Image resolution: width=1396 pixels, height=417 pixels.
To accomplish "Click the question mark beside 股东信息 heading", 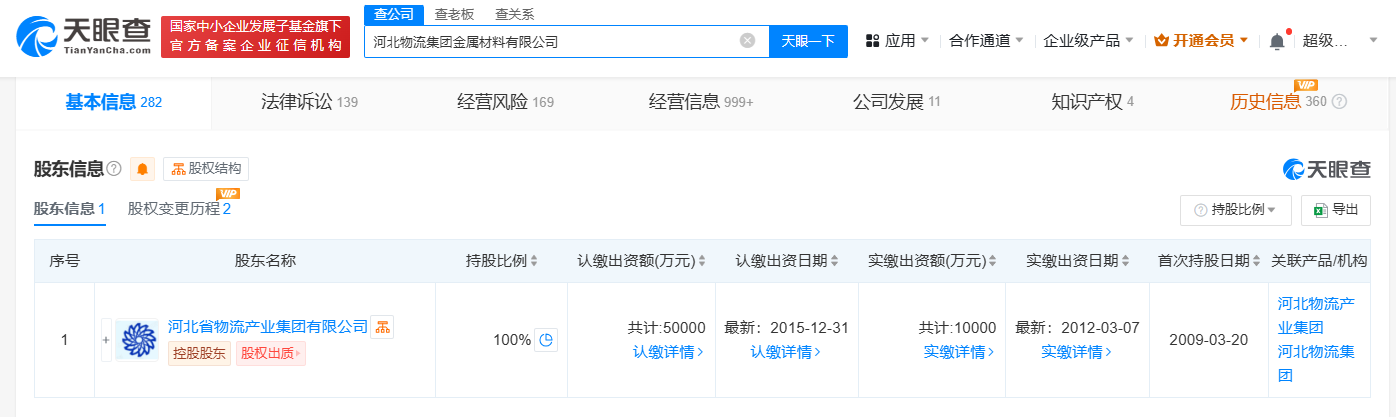I will pos(114,169).
